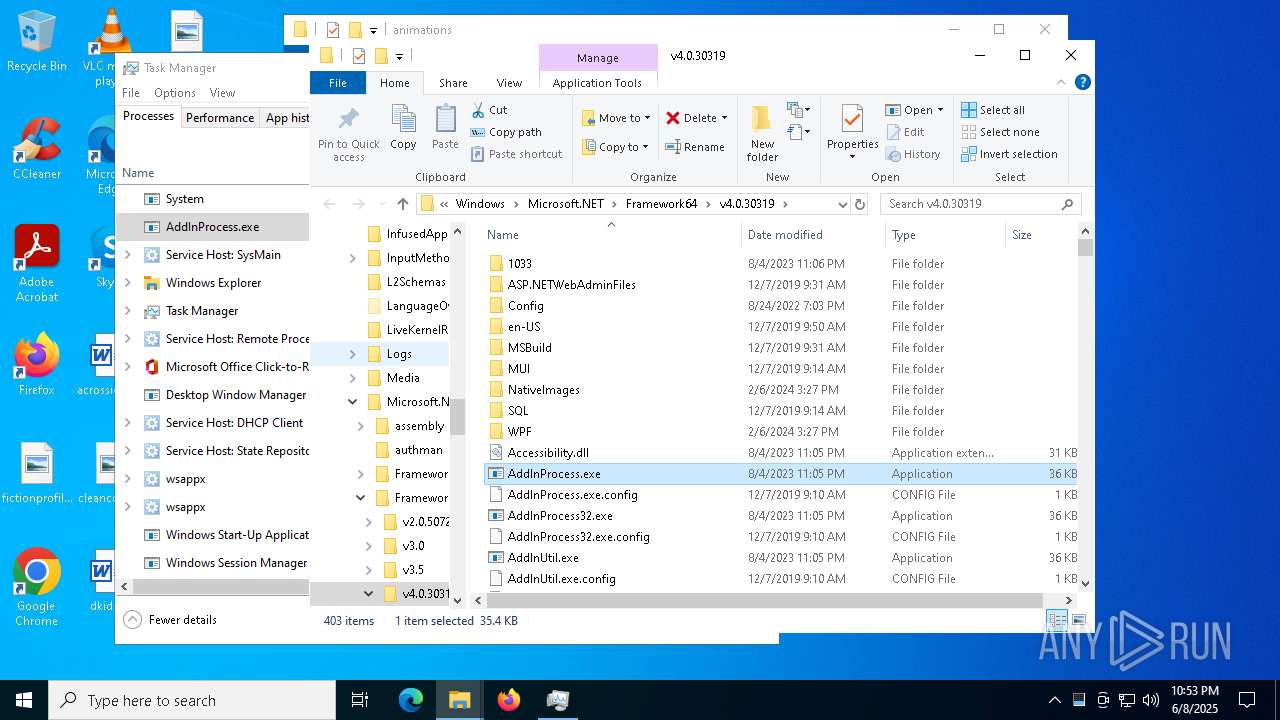Screen dimensions: 1280x720
Task: Open Recycle Bin desktop icon
Action: [x=37, y=42]
